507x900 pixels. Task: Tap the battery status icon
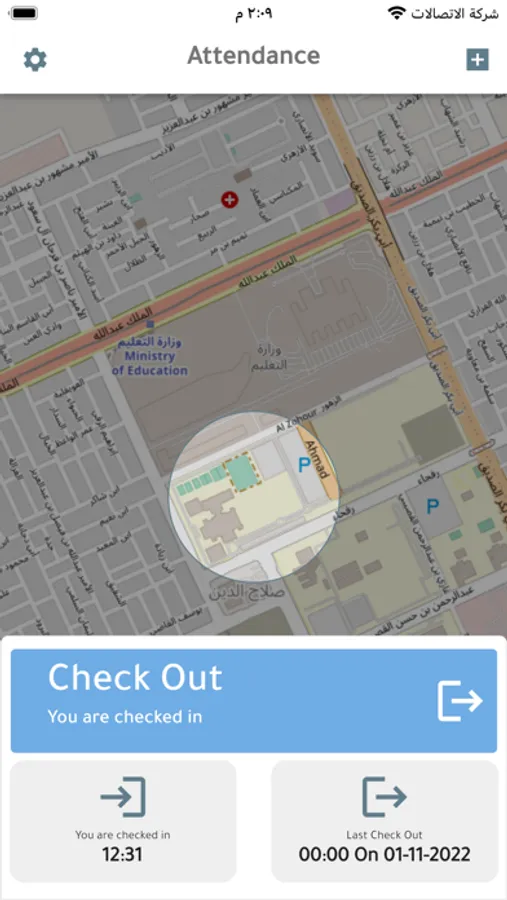[x=23, y=13]
